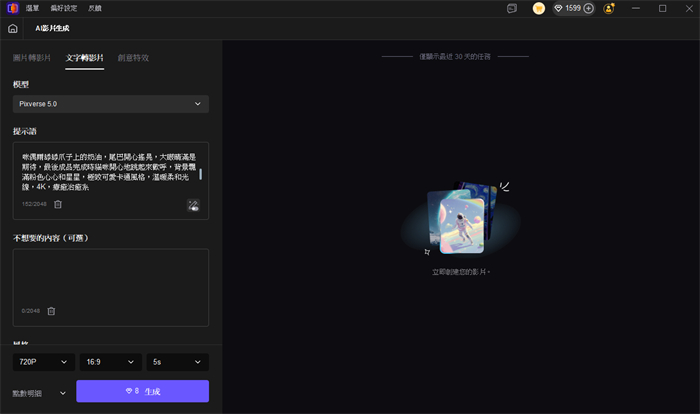Switch to the 創意特效 tab
700x414 pixels.
click(x=133, y=58)
